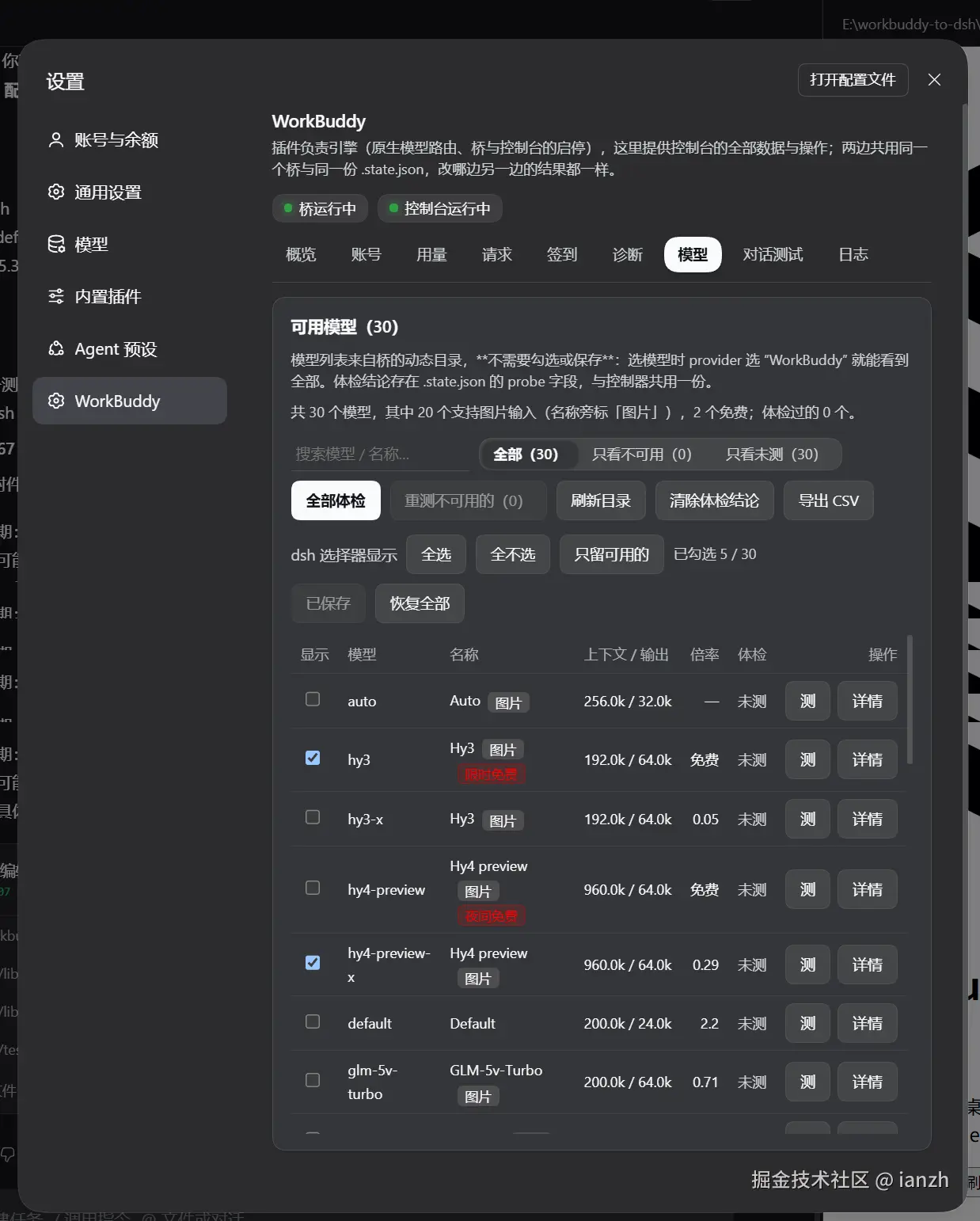Click 打开配置文件 button
This screenshot has width=980, height=1221.
pos(853,80)
